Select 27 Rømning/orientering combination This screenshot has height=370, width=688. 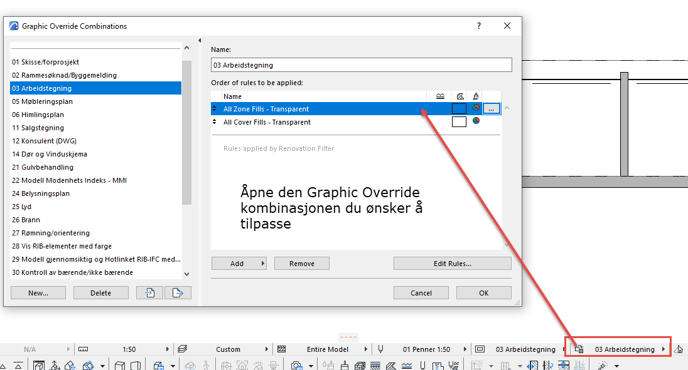click(96, 233)
